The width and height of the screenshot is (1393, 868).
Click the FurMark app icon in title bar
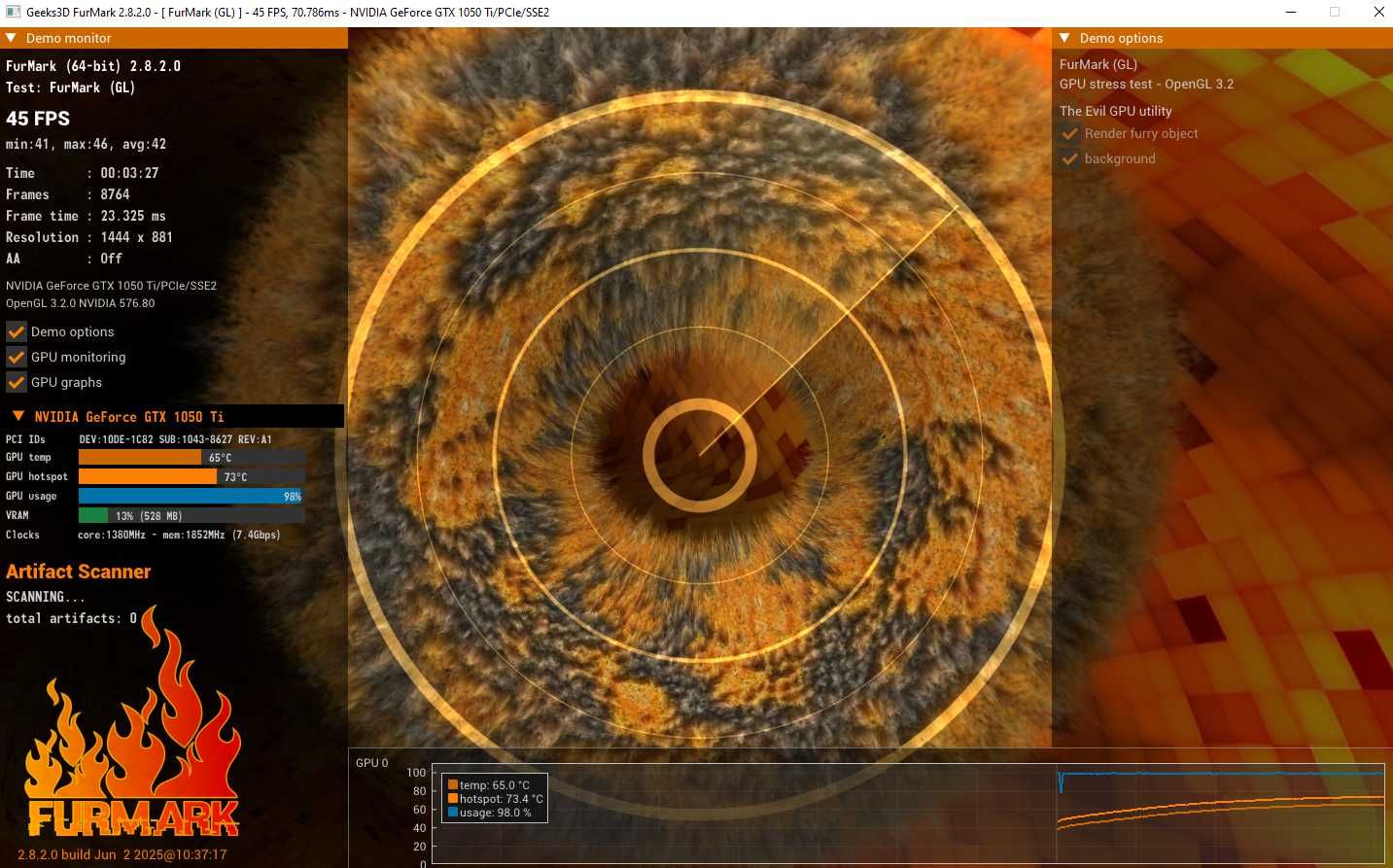13,13
